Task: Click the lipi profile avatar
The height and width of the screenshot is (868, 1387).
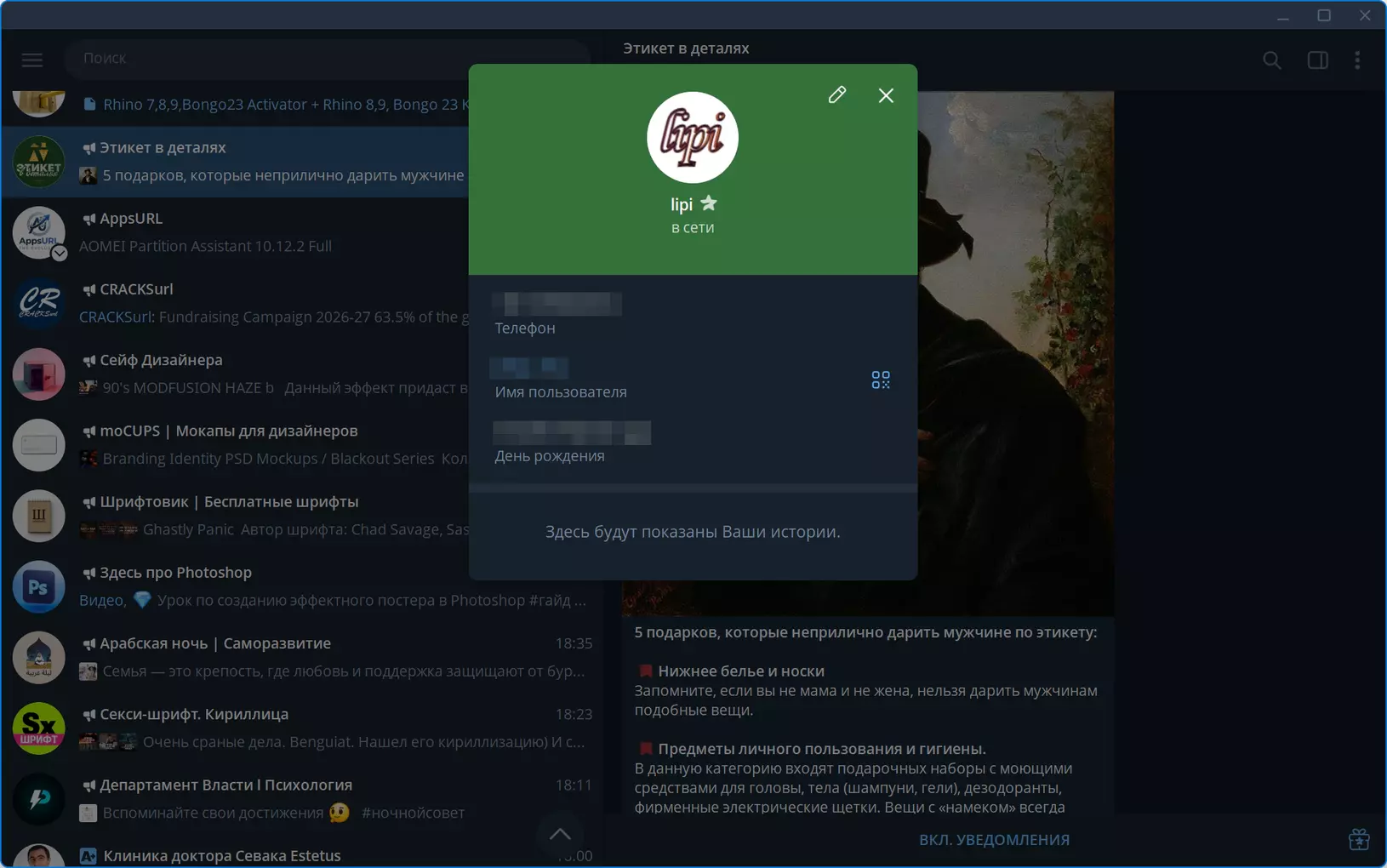Action: (693, 137)
